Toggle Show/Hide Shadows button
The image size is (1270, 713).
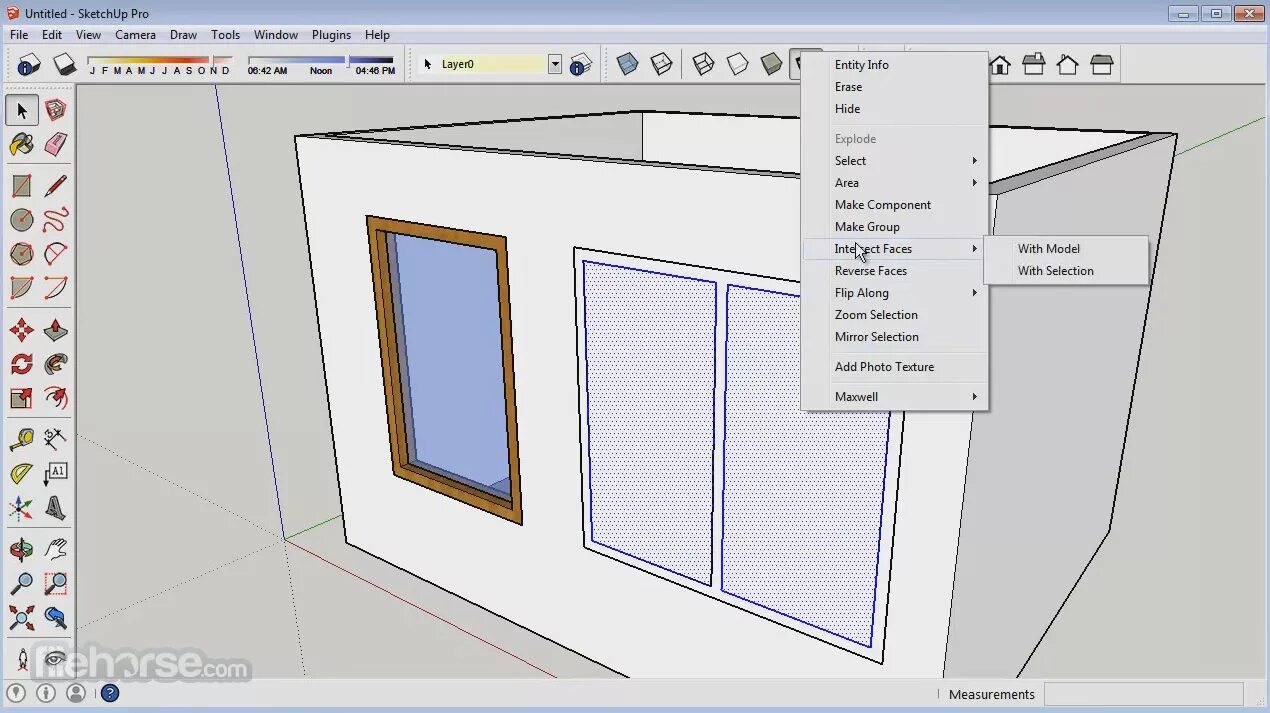64,64
